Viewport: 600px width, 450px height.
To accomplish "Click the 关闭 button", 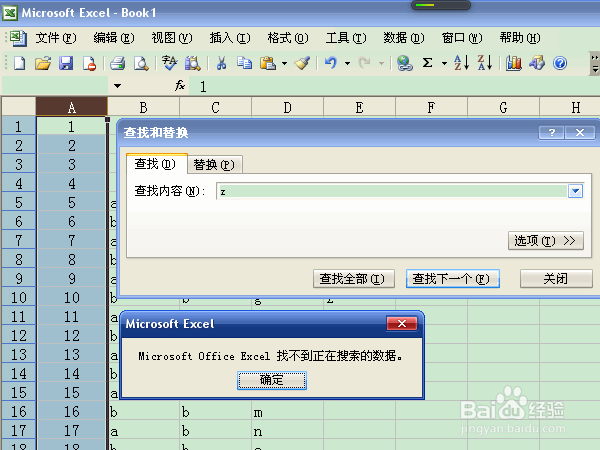I will [556, 279].
